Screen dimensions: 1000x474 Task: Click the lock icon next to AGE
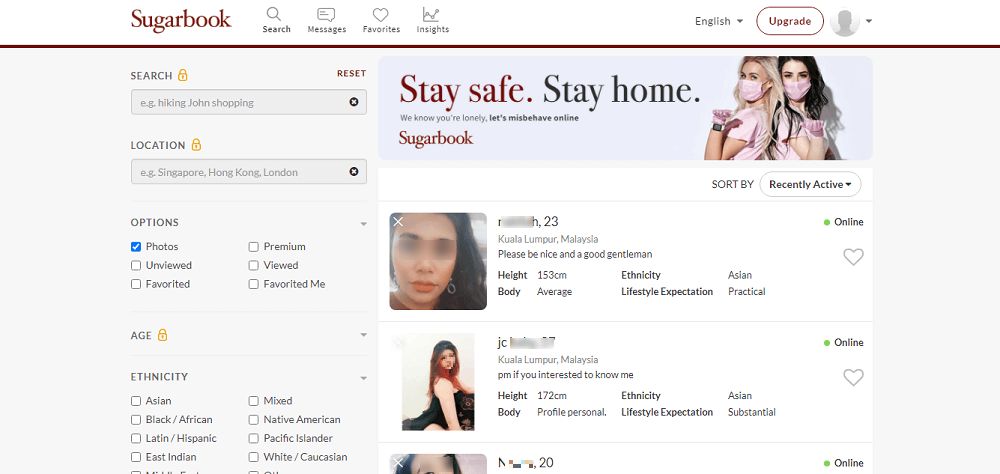(162, 335)
